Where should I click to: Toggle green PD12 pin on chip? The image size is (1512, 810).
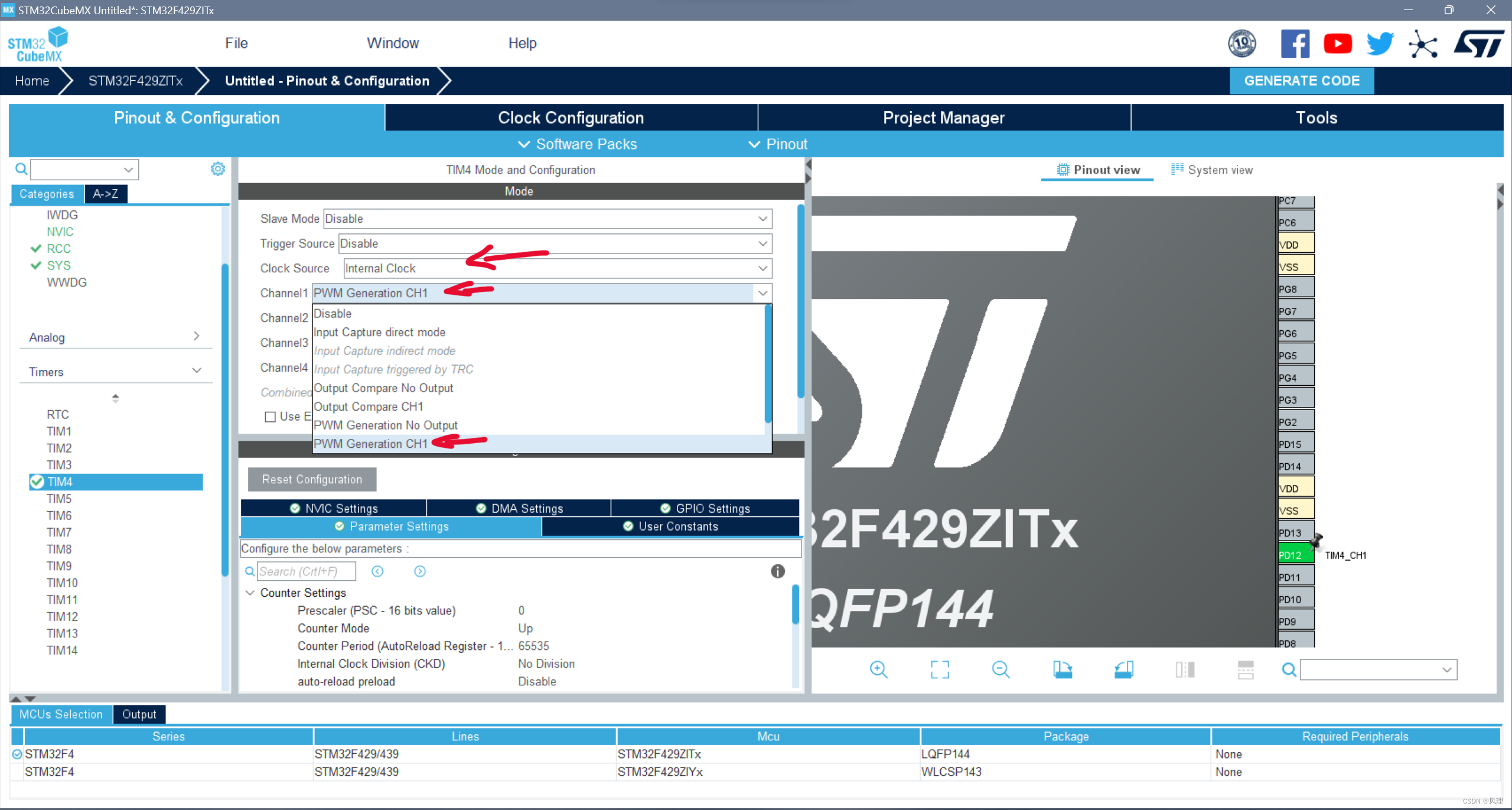click(x=1295, y=555)
